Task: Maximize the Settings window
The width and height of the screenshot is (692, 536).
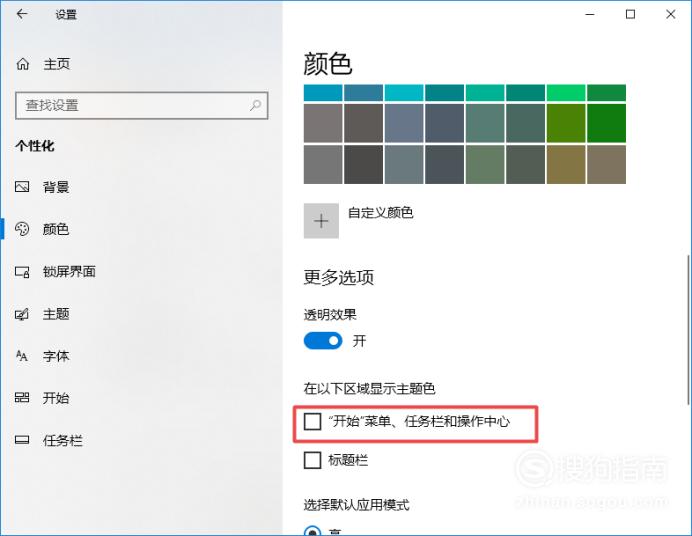Action: click(x=631, y=15)
